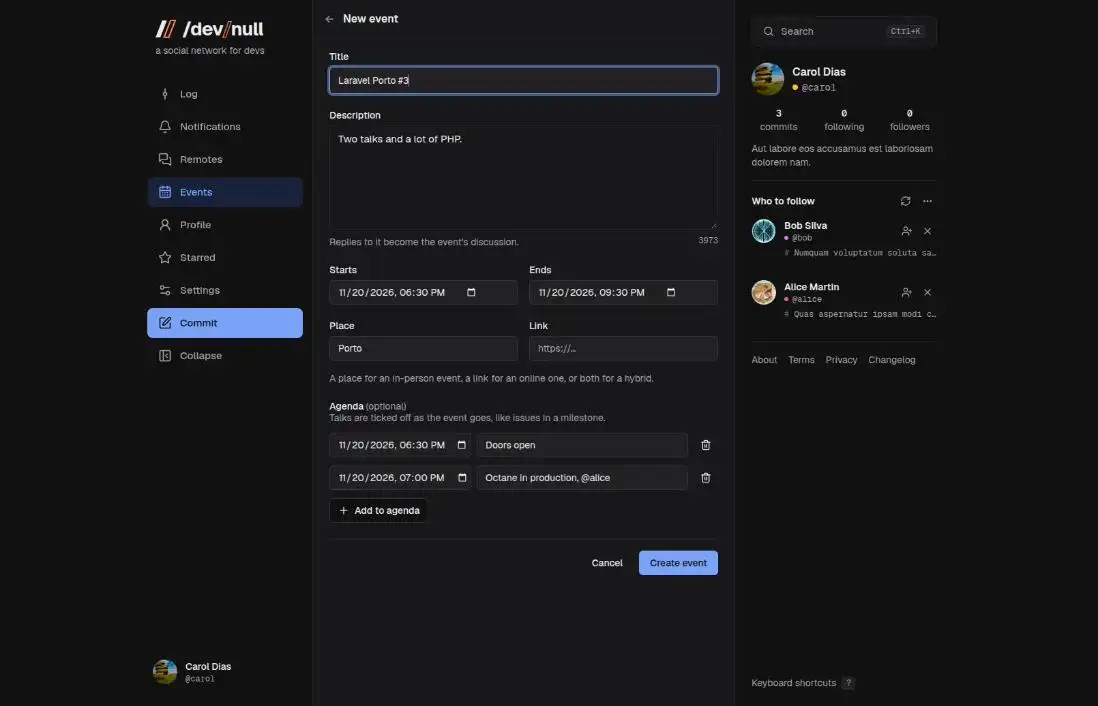Image resolution: width=1098 pixels, height=706 pixels.
Task: Open calendar for Doors open agenda time
Action: pos(461,445)
